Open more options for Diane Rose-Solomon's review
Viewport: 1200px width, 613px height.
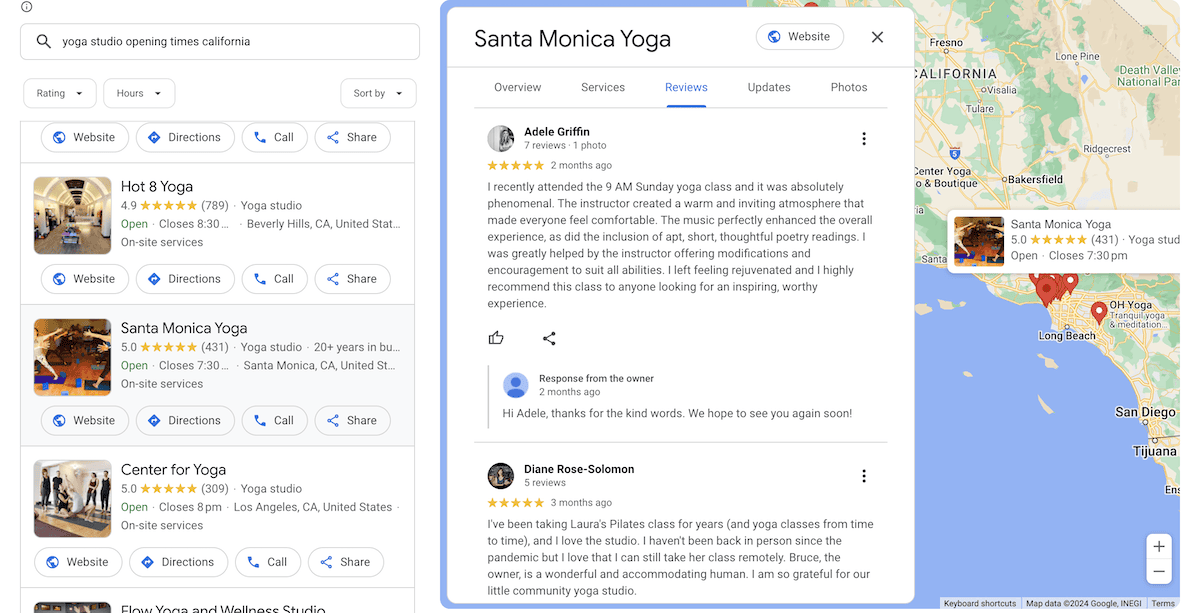pos(864,476)
